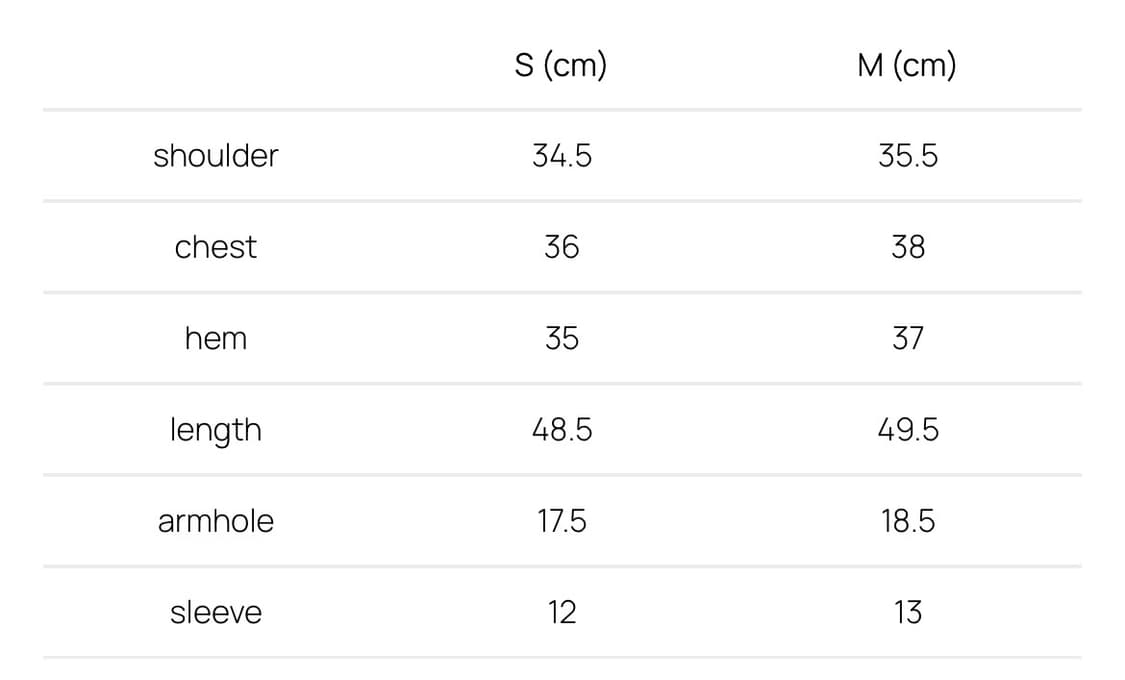This screenshot has height=680, width=1125.
Task: Select the sleeve value 13 for size M
Action: coord(908,613)
